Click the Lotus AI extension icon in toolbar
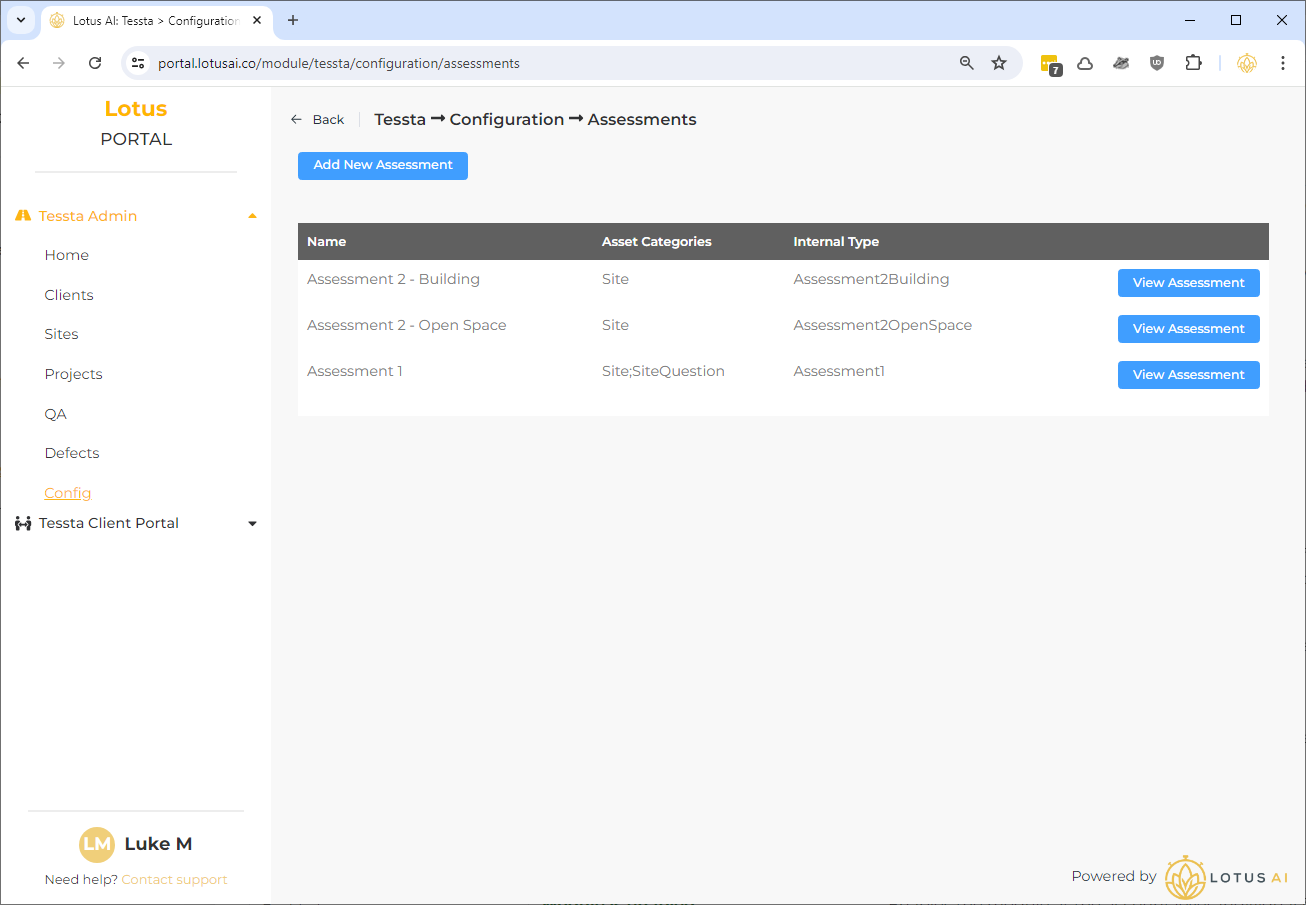Viewport: 1306px width, 905px height. [x=1246, y=63]
